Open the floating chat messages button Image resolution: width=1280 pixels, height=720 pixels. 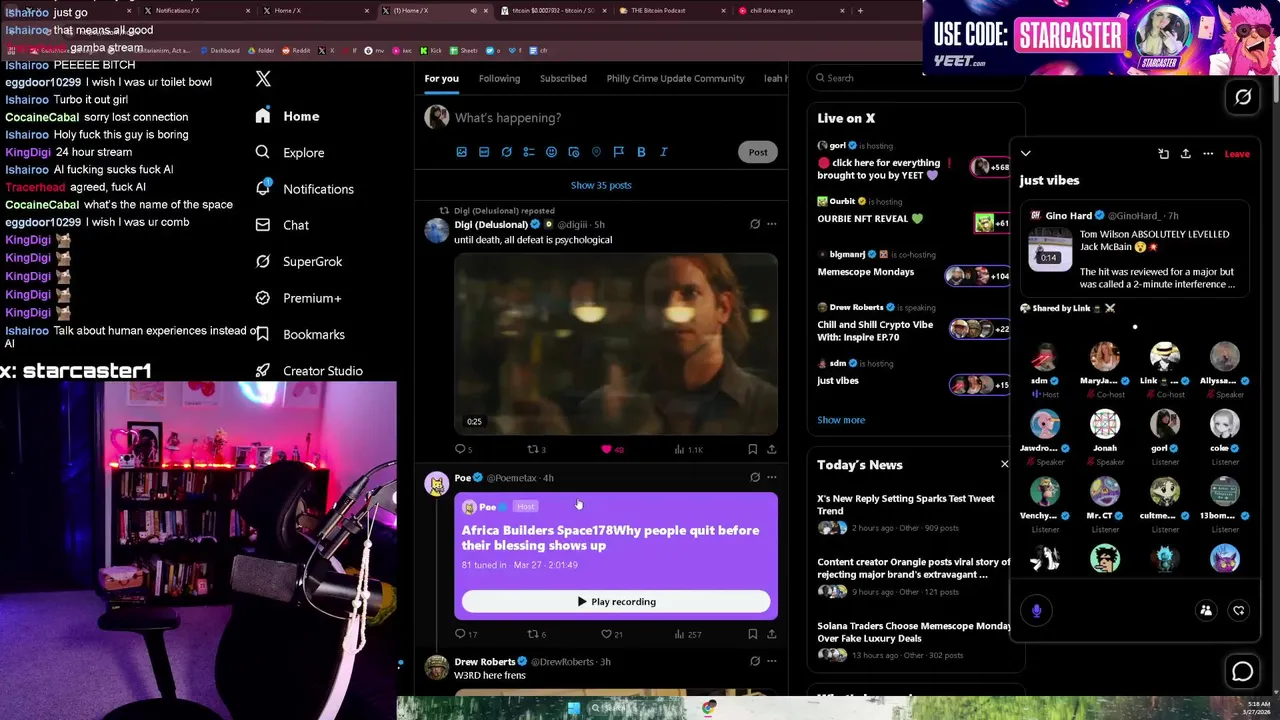click(1243, 672)
